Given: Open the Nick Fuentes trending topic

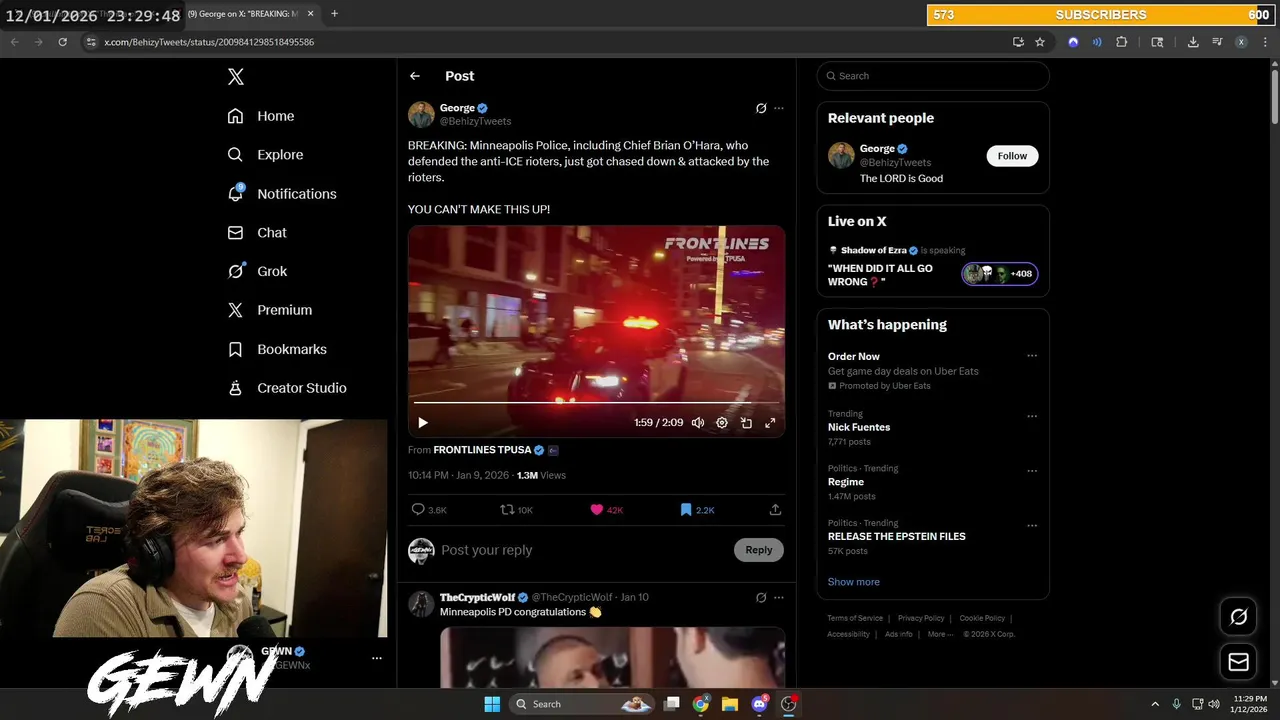Looking at the screenshot, I should tap(859, 427).
